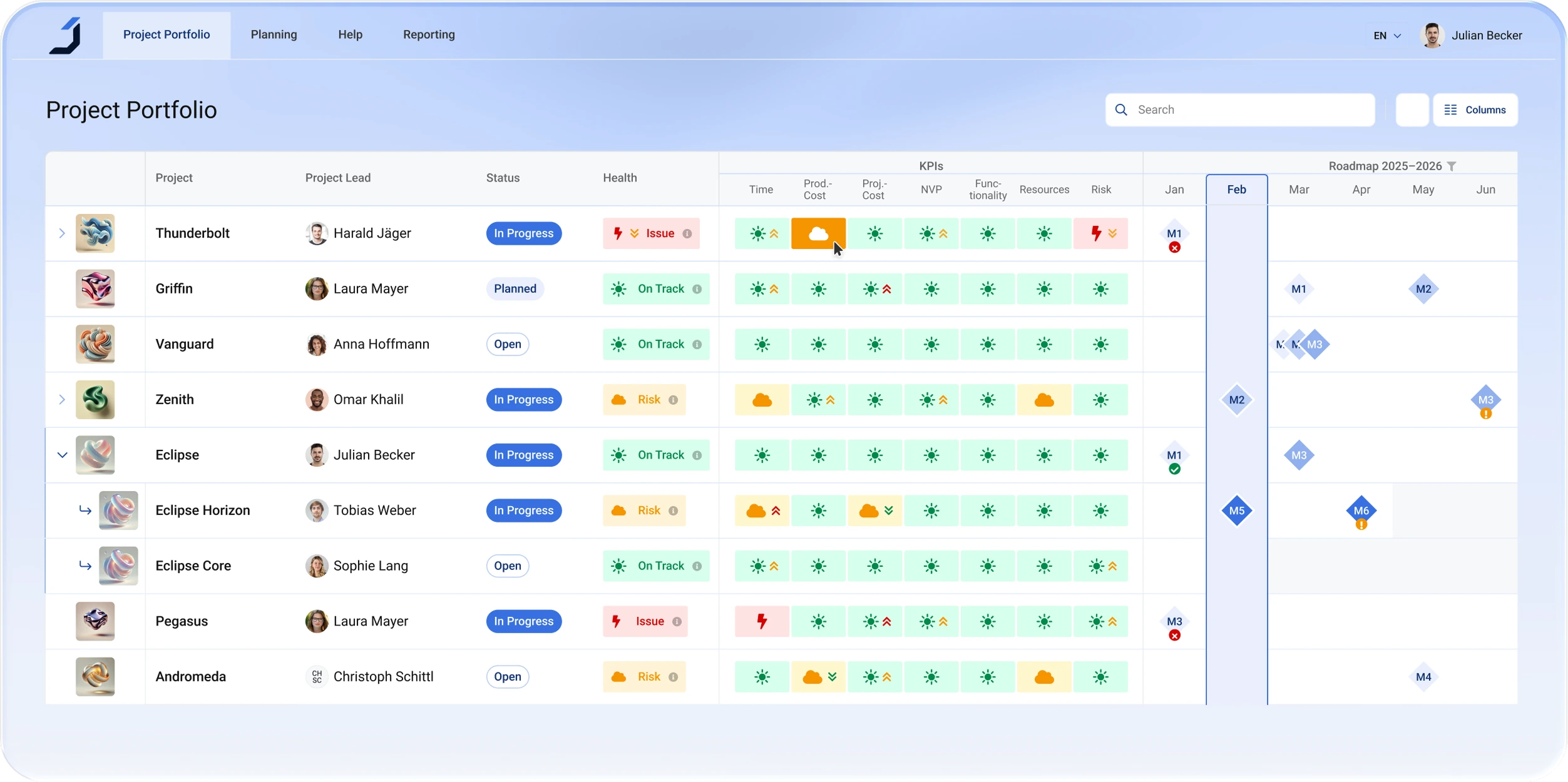Click Zenith's Time cloud KPI cell
This screenshot has width=1568, height=782.
pos(762,400)
